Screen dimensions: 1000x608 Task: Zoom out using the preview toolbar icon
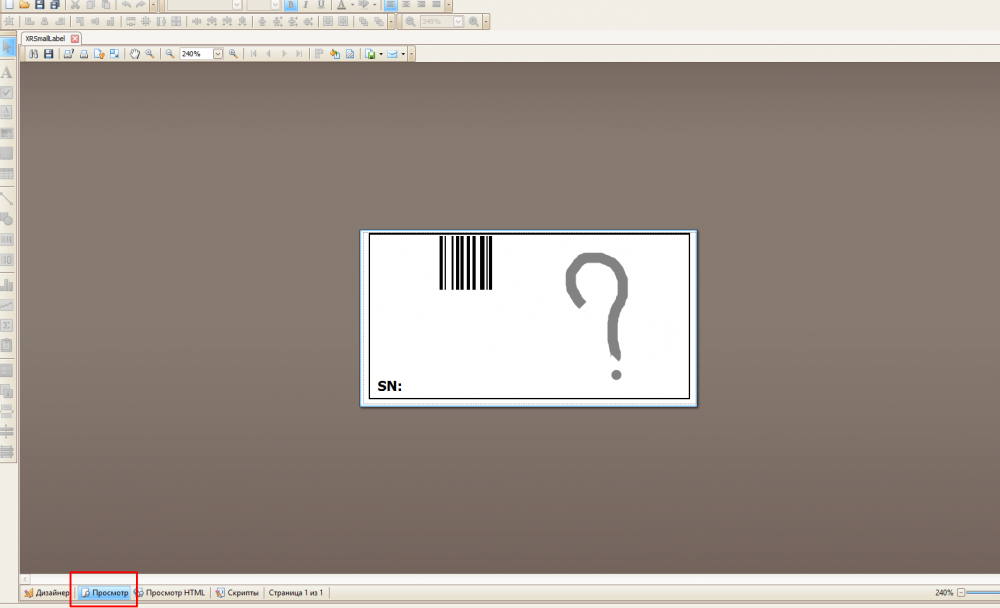[170, 54]
